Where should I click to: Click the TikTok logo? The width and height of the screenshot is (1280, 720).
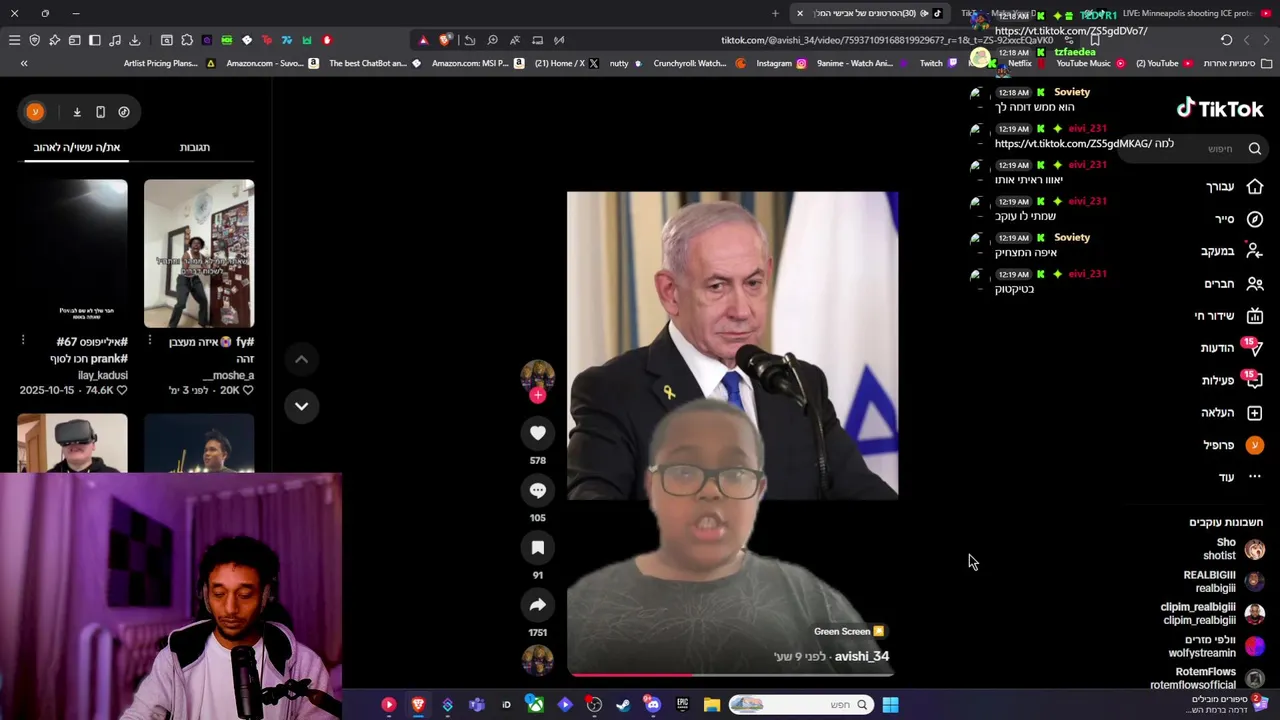coord(1219,108)
